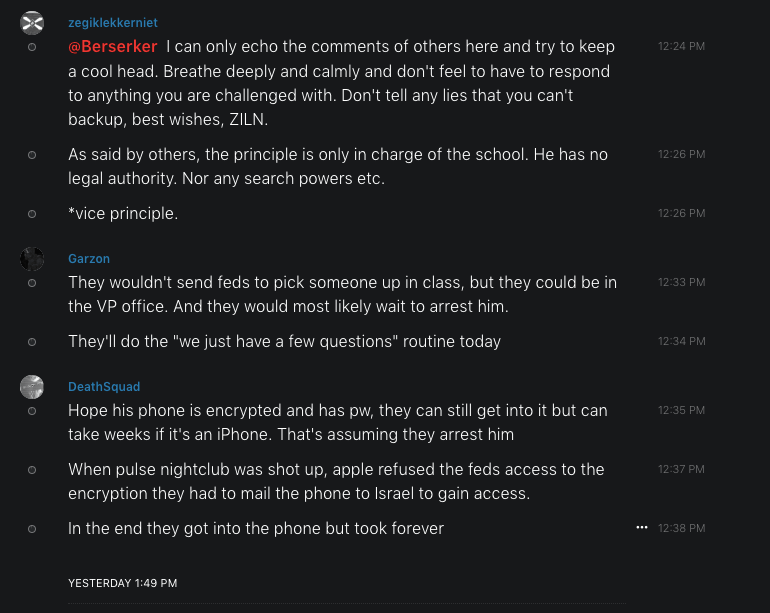
Task: Open the Garzon username link
Action: click(x=89, y=259)
